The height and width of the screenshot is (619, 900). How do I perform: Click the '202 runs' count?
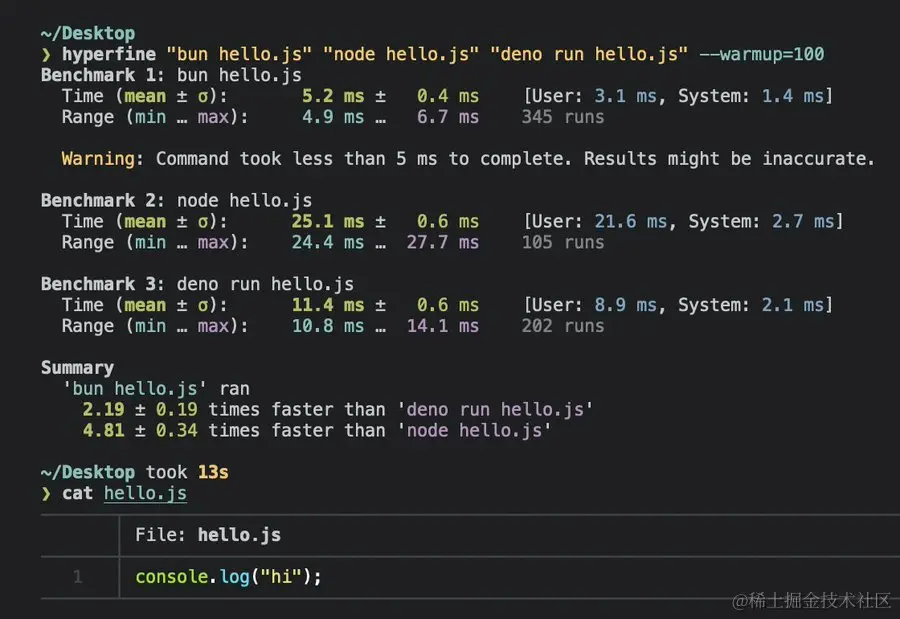(x=562, y=326)
